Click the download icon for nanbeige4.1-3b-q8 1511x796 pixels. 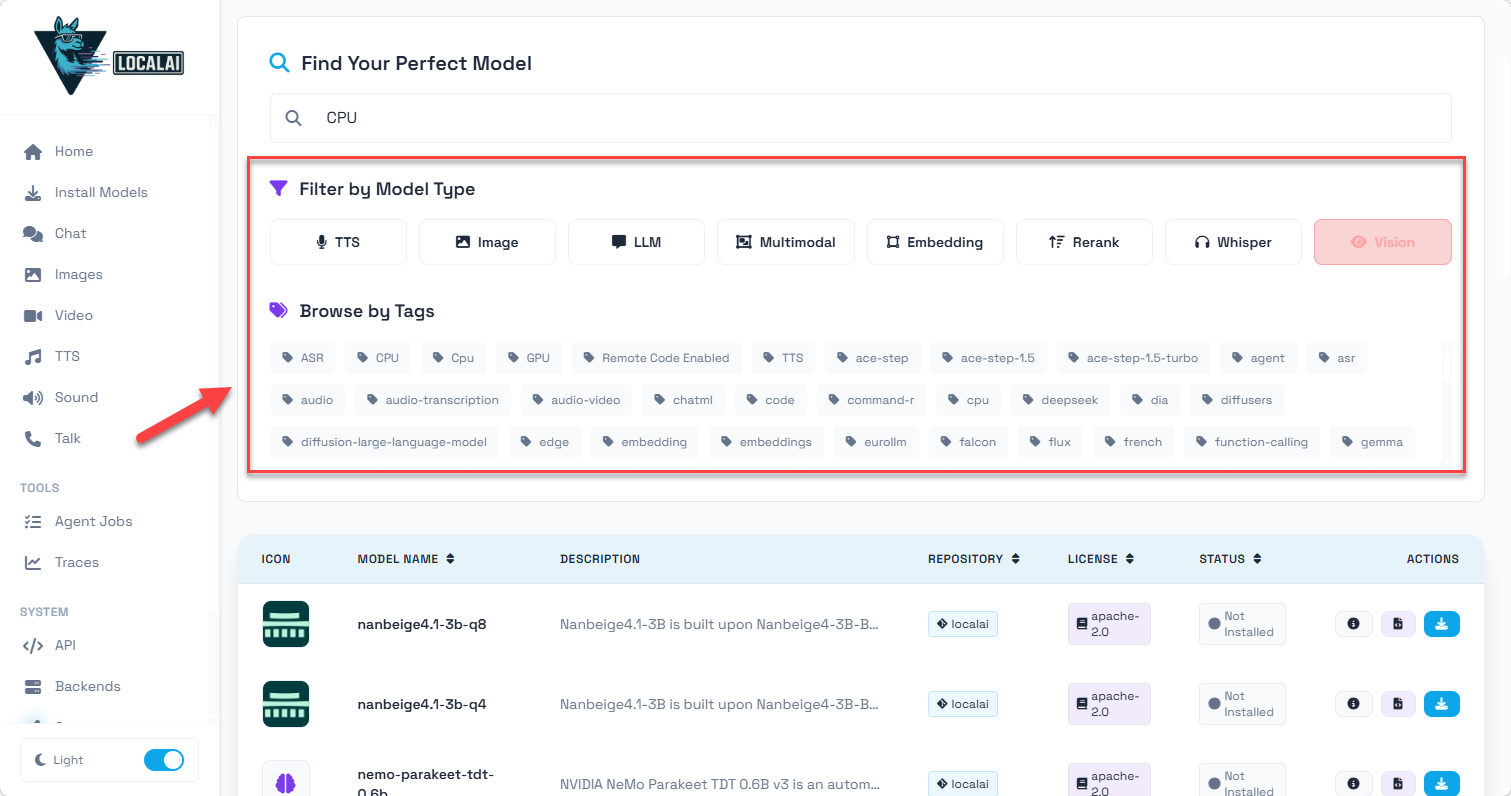(1441, 624)
